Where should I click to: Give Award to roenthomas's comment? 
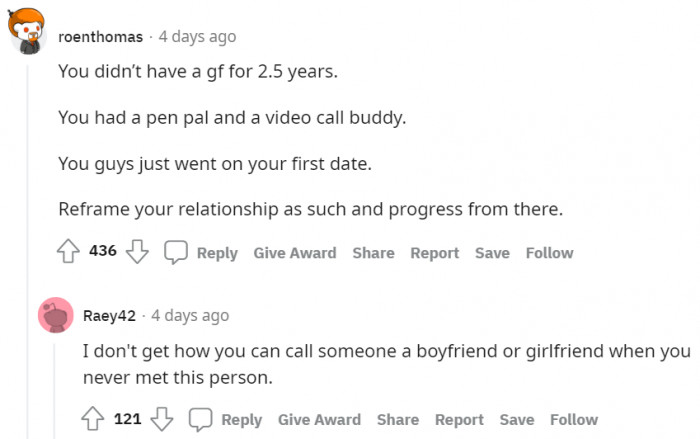pyautogui.click(x=294, y=253)
